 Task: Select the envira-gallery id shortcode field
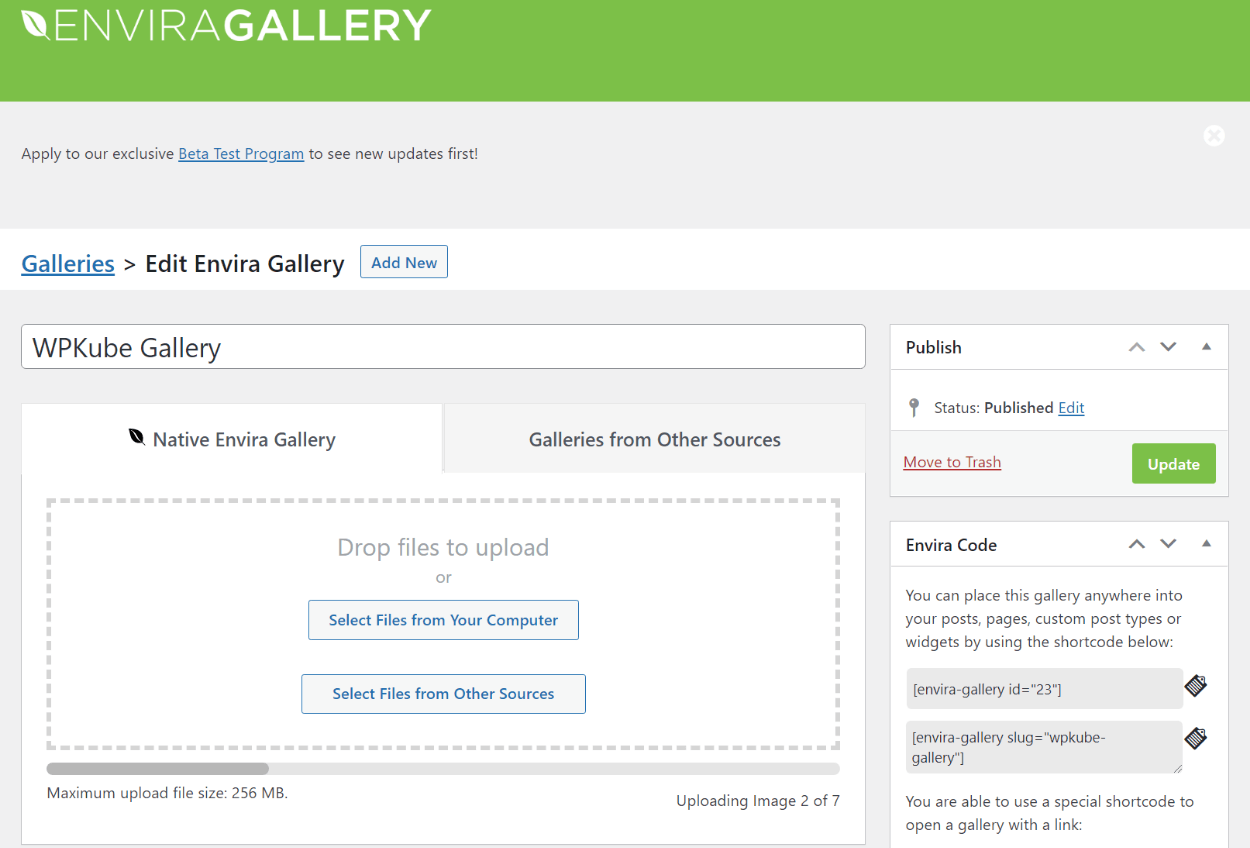point(1044,689)
